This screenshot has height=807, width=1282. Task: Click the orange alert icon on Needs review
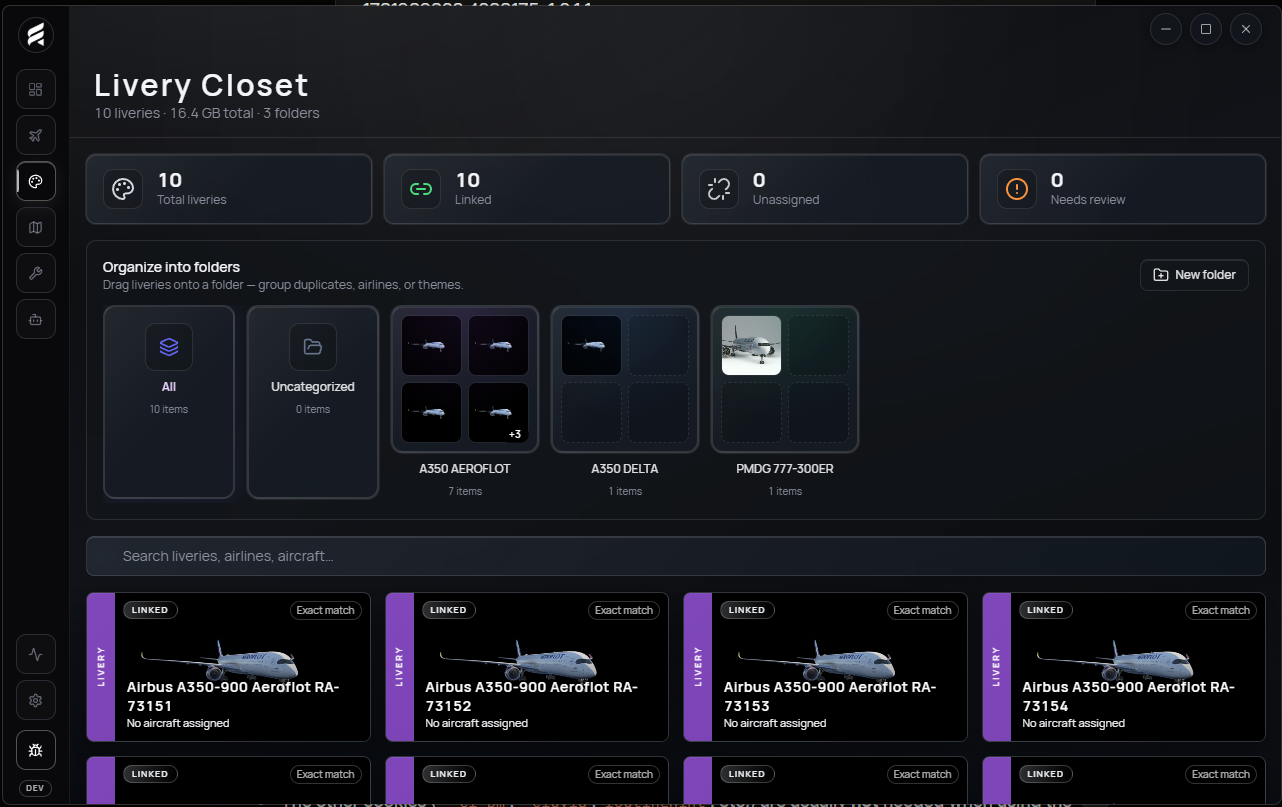[1017, 189]
